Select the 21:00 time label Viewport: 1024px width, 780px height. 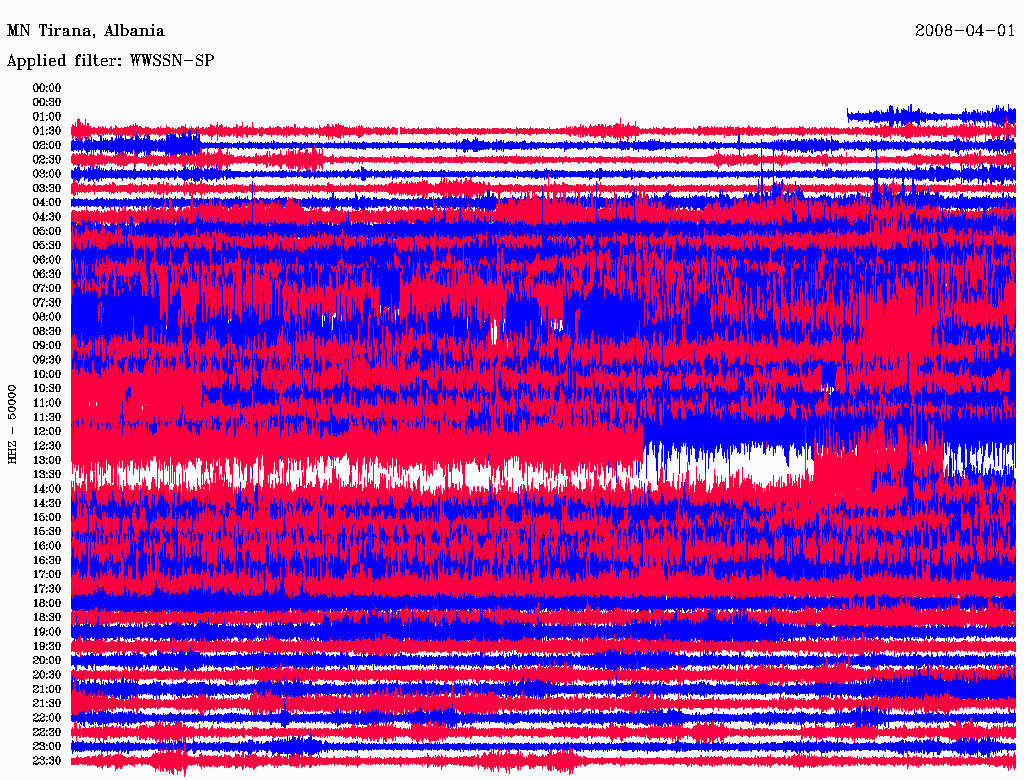46,689
